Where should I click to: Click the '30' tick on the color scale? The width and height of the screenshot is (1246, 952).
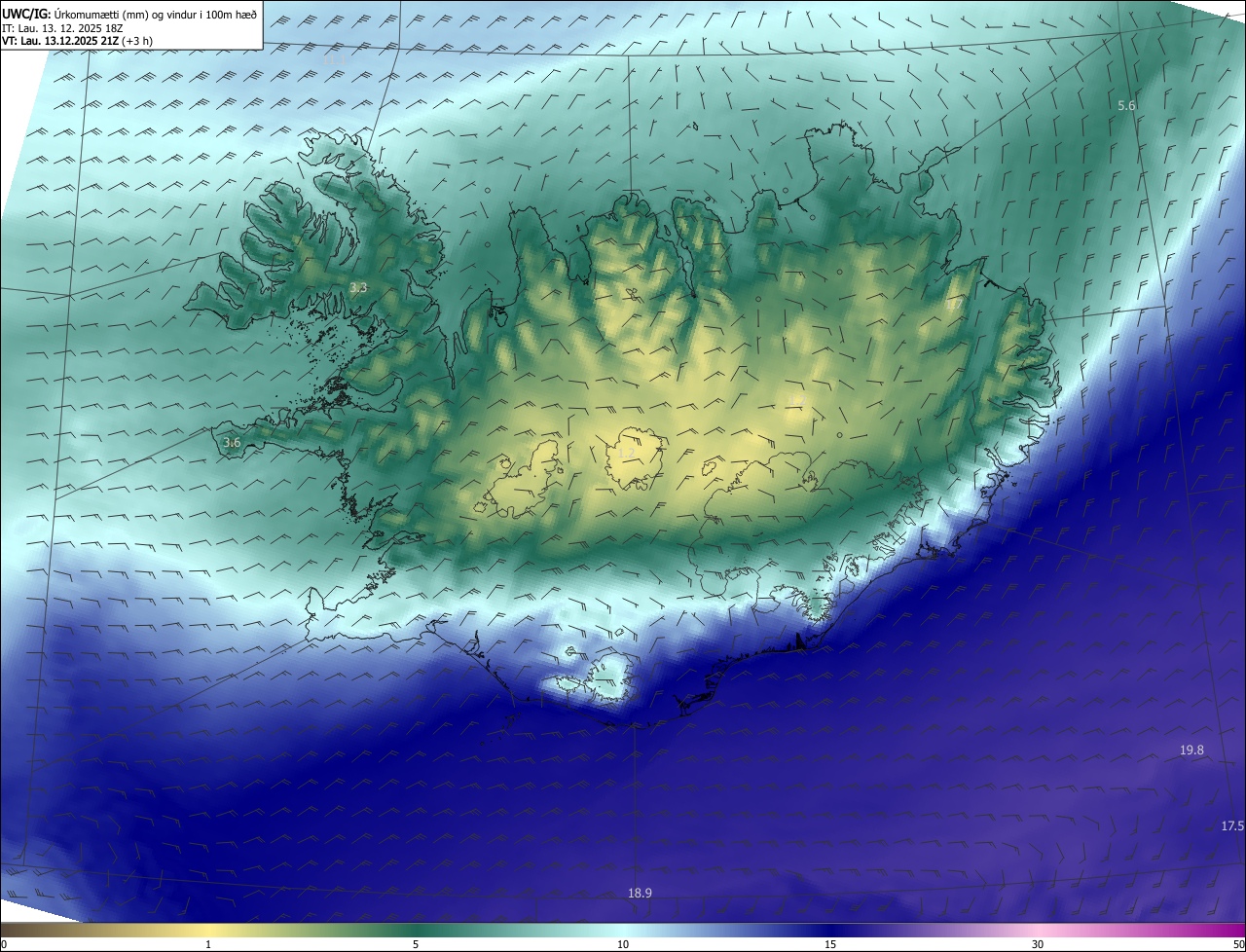[1038, 944]
